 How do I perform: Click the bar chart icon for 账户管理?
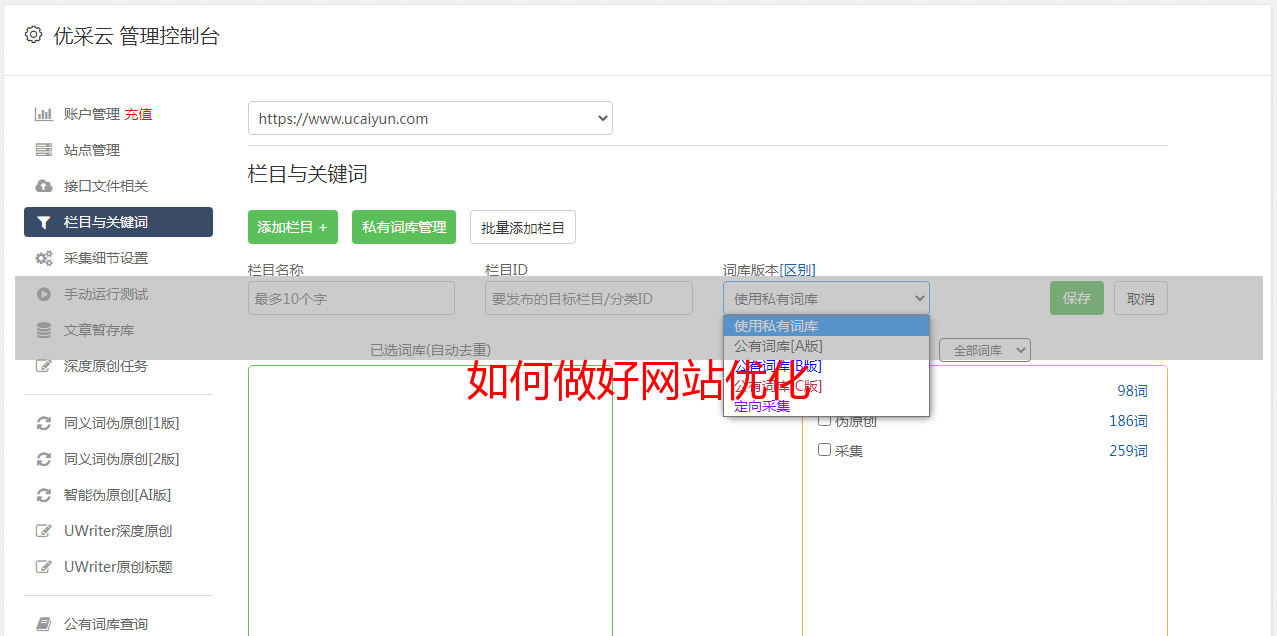click(43, 114)
